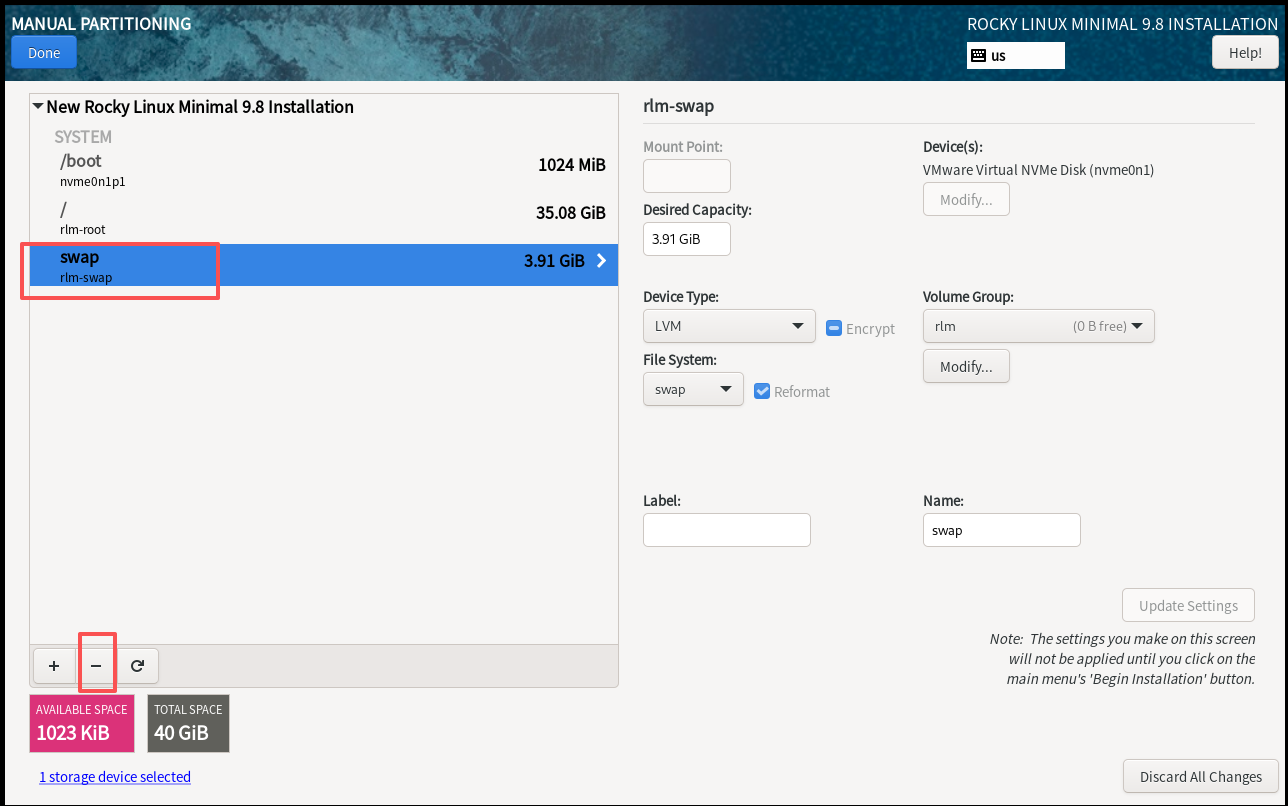Click the Label input field
This screenshot has height=806, width=1288.
[x=727, y=530]
